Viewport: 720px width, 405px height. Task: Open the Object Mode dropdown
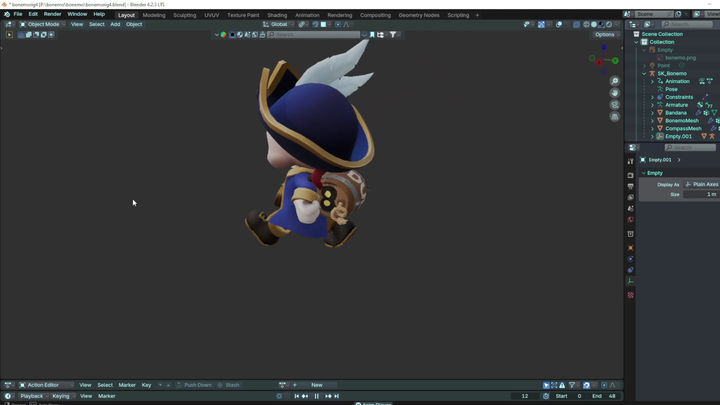point(42,24)
